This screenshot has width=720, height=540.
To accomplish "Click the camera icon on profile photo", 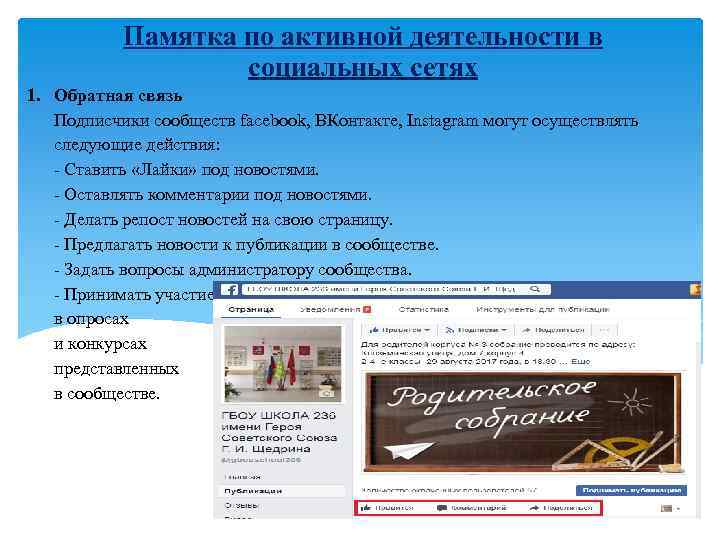I will pyautogui.click(x=327, y=394).
